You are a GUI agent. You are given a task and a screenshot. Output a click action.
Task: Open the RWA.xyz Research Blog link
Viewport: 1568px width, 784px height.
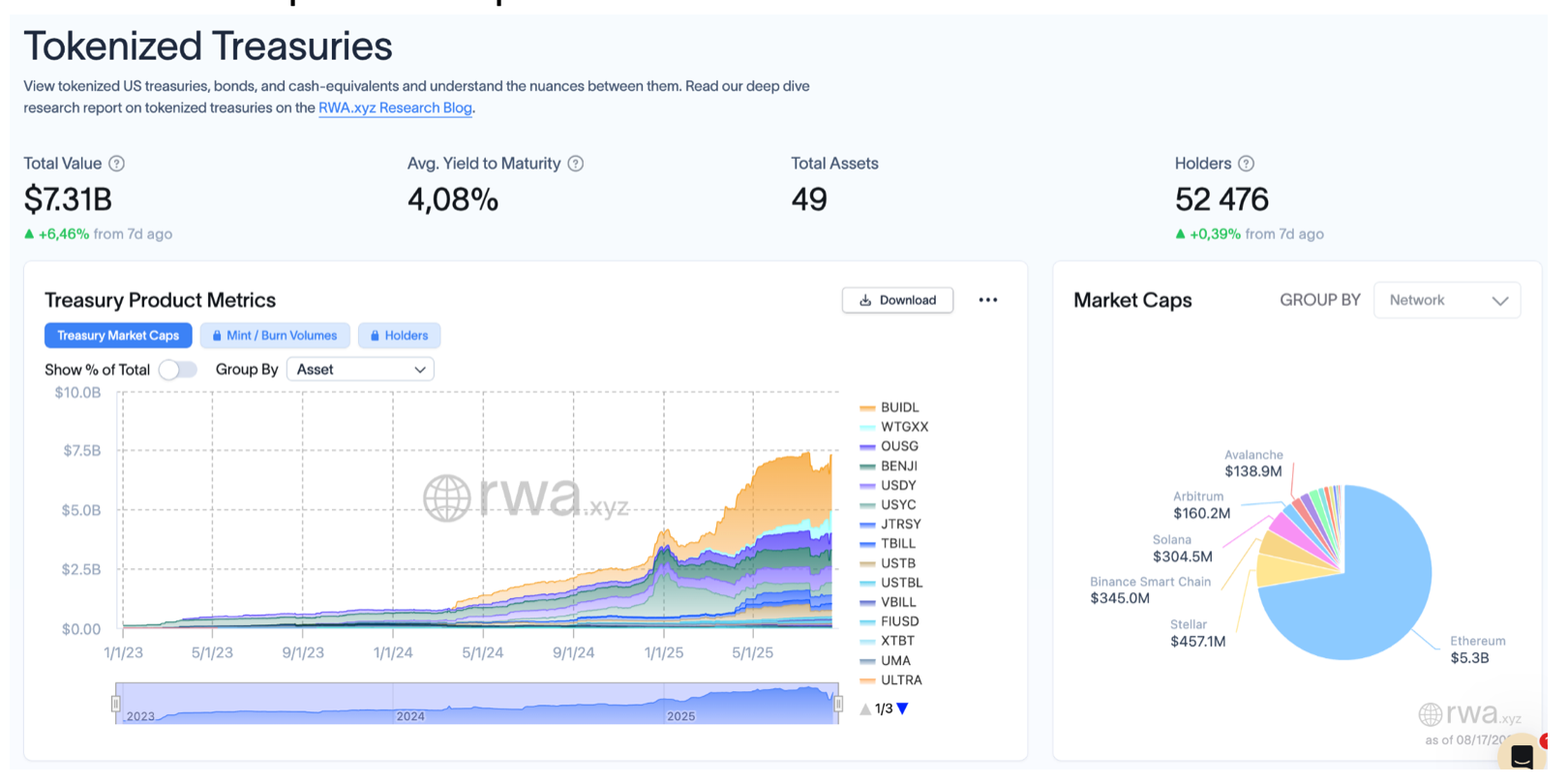[x=395, y=108]
